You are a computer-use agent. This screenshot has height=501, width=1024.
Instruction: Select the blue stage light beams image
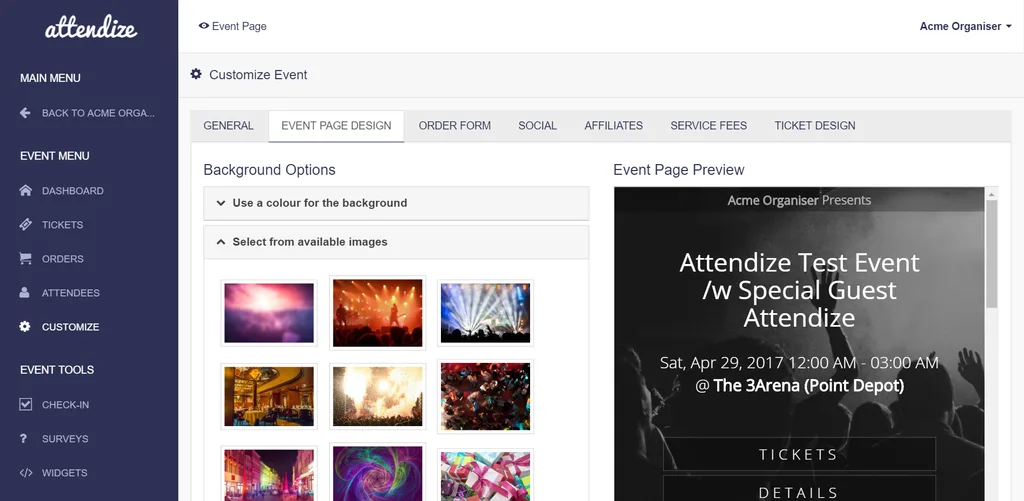click(485, 313)
